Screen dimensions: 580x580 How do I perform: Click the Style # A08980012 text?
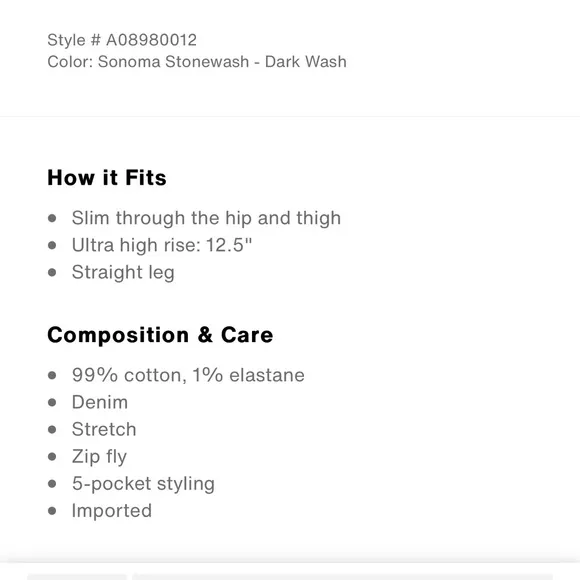[122, 40]
